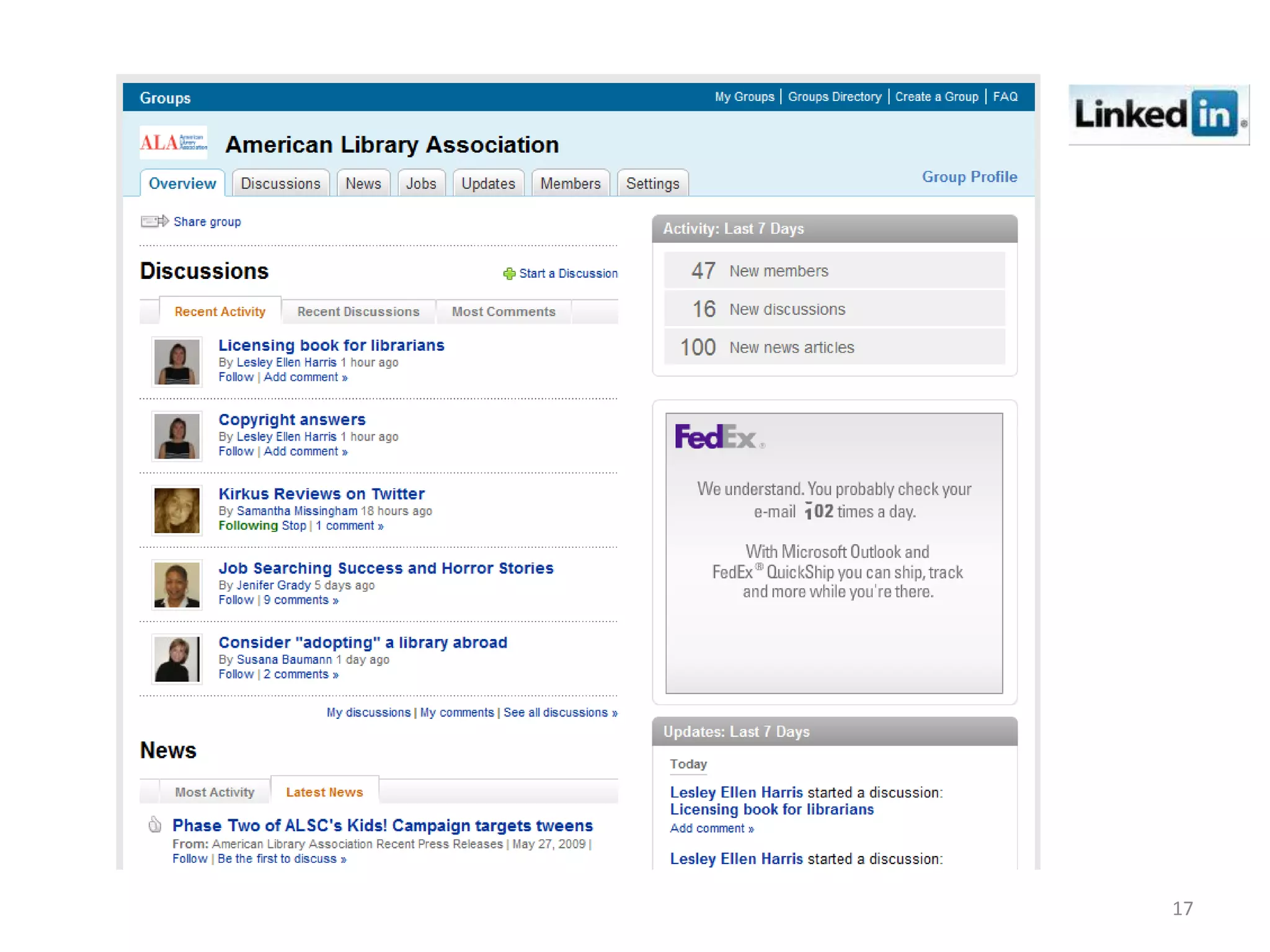Open the FAQ link
Viewport: 1270px width, 952px height.
(x=1005, y=97)
